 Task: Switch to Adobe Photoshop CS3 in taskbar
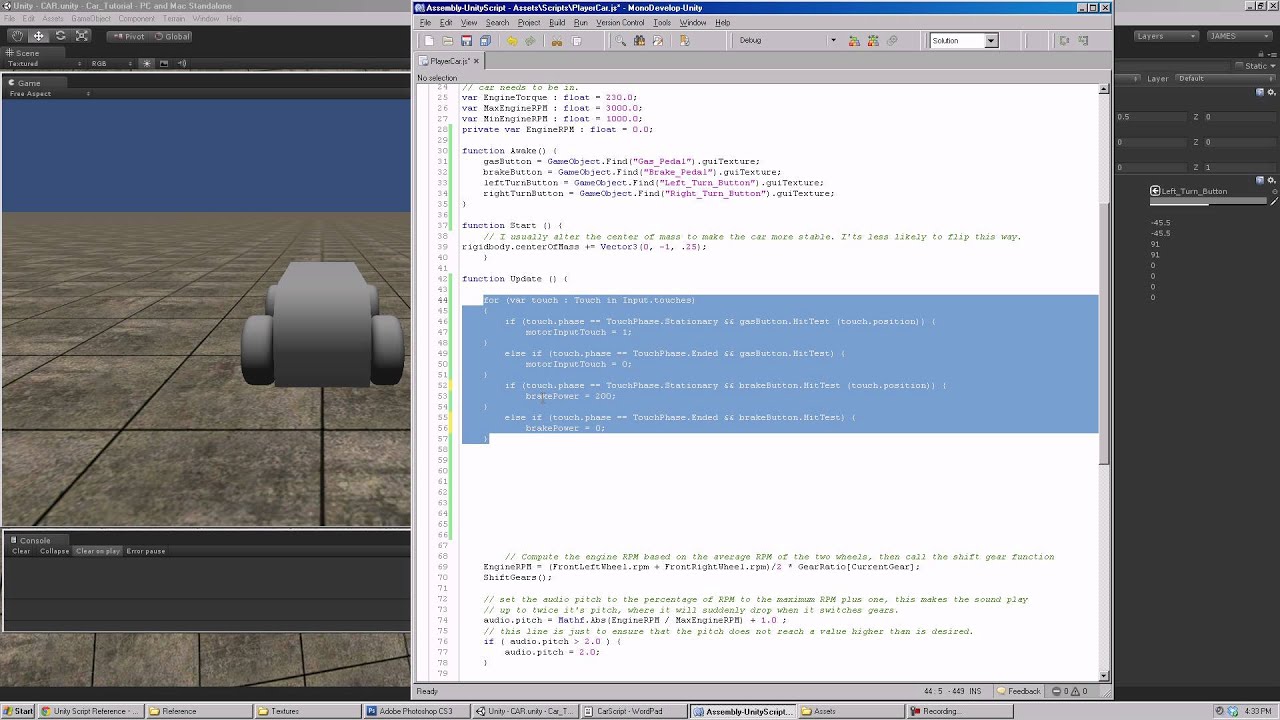pyautogui.click(x=415, y=711)
